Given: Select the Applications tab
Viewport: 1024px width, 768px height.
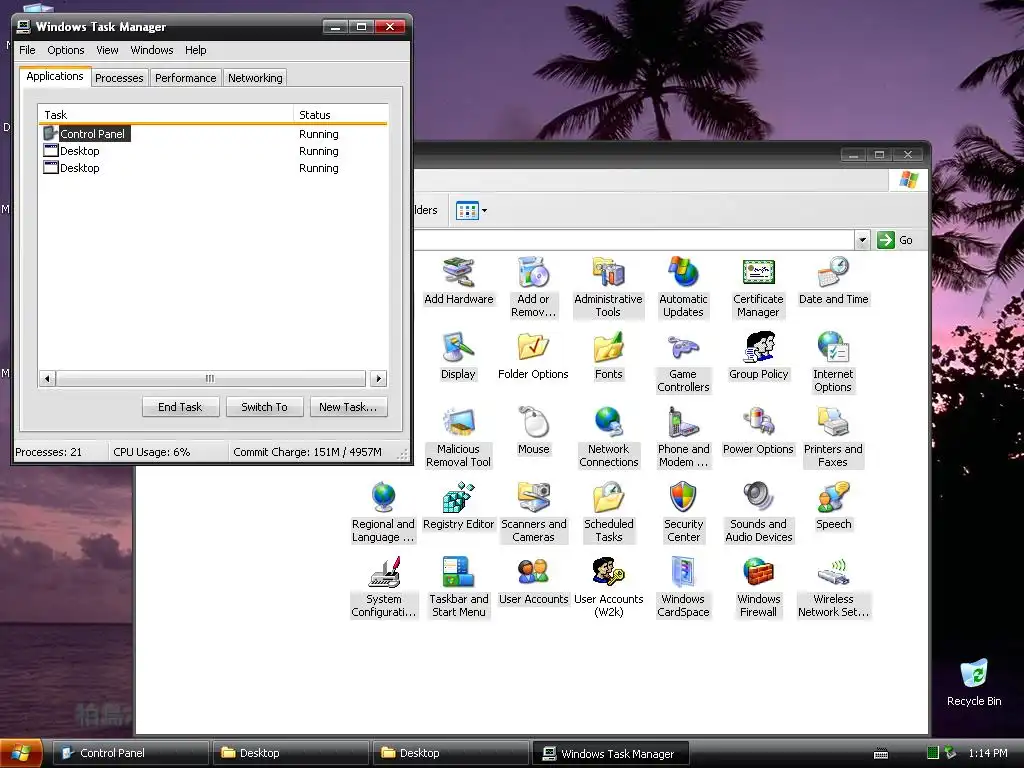Looking at the screenshot, I should coord(55,76).
